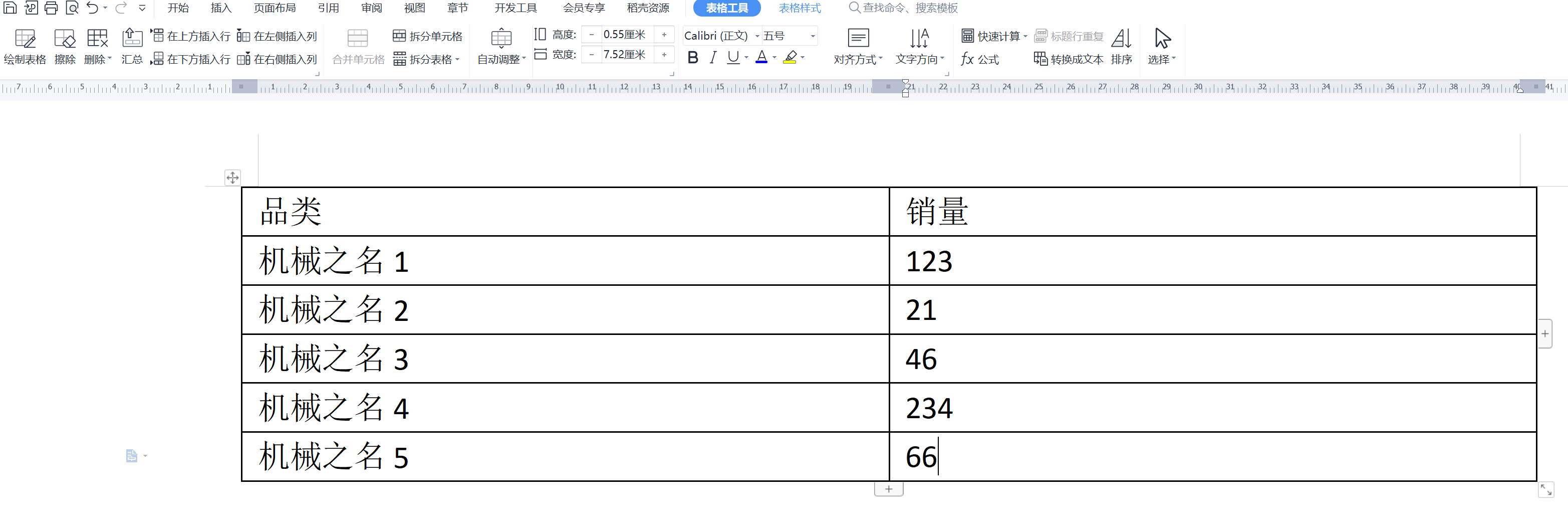Open the 审阅 (Review) tab
Viewport: 1568px width, 526px height.
tap(371, 8)
